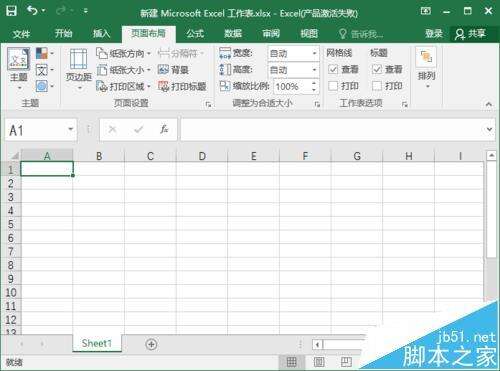The image size is (500, 371).
Task: Check Headings Print (打印) checkbox
Action: 377,86
